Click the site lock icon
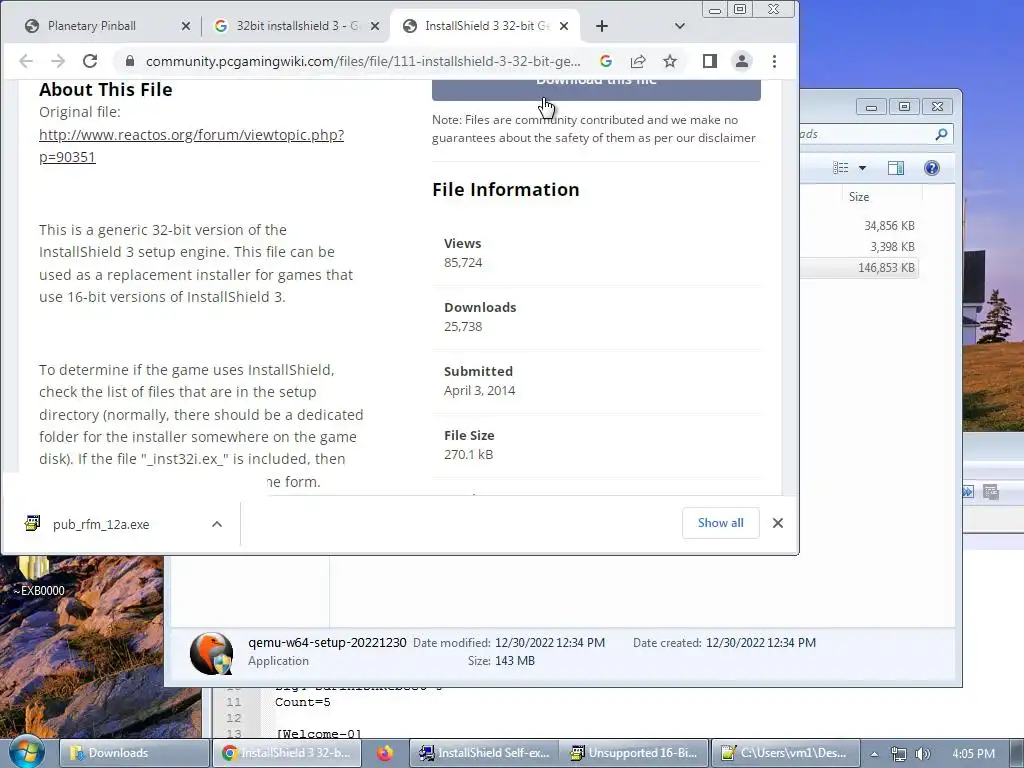 129,61
